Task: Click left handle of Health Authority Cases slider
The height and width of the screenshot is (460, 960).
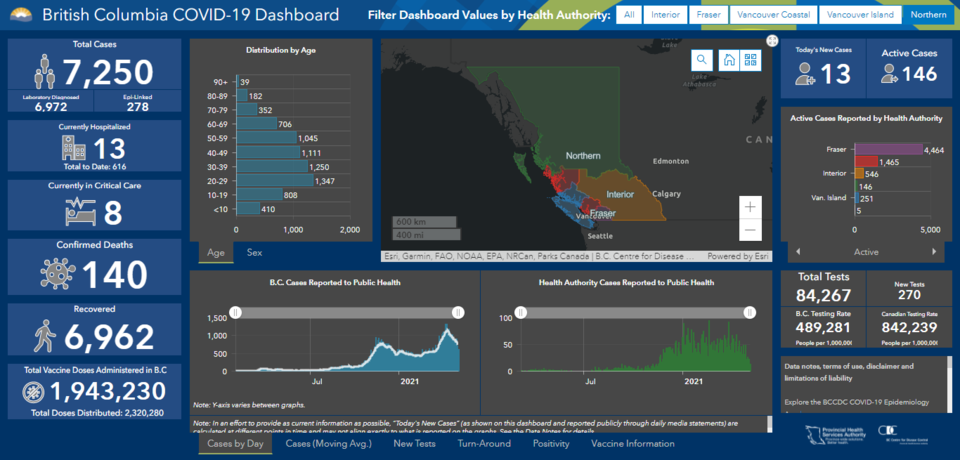Action: (520, 312)
